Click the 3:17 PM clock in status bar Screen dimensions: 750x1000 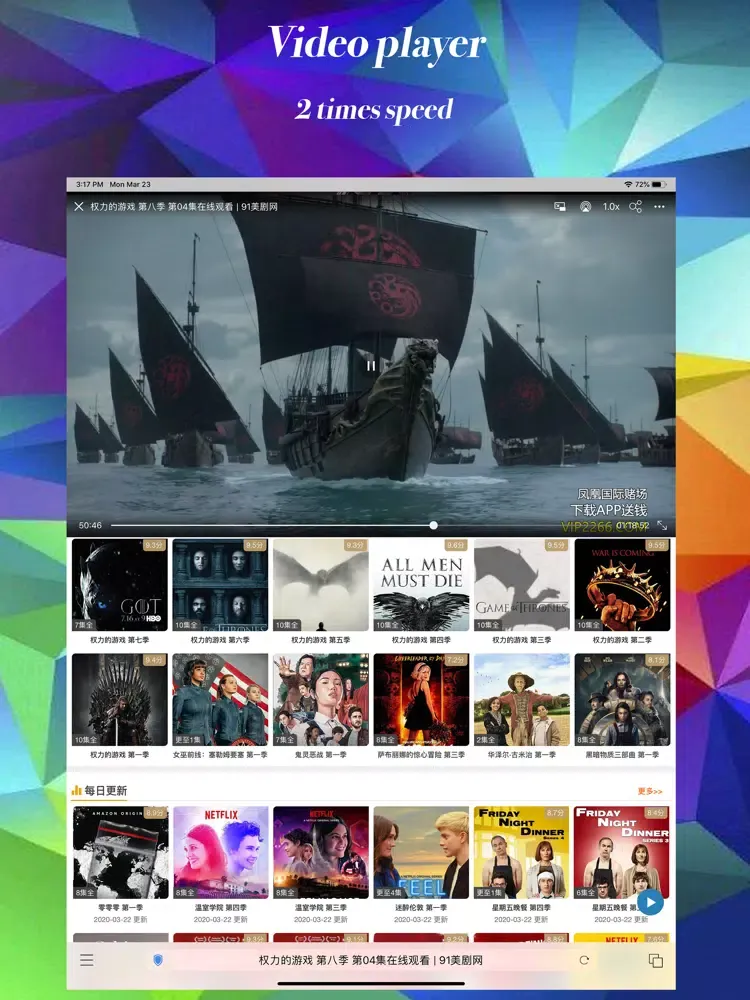(90, 184)
